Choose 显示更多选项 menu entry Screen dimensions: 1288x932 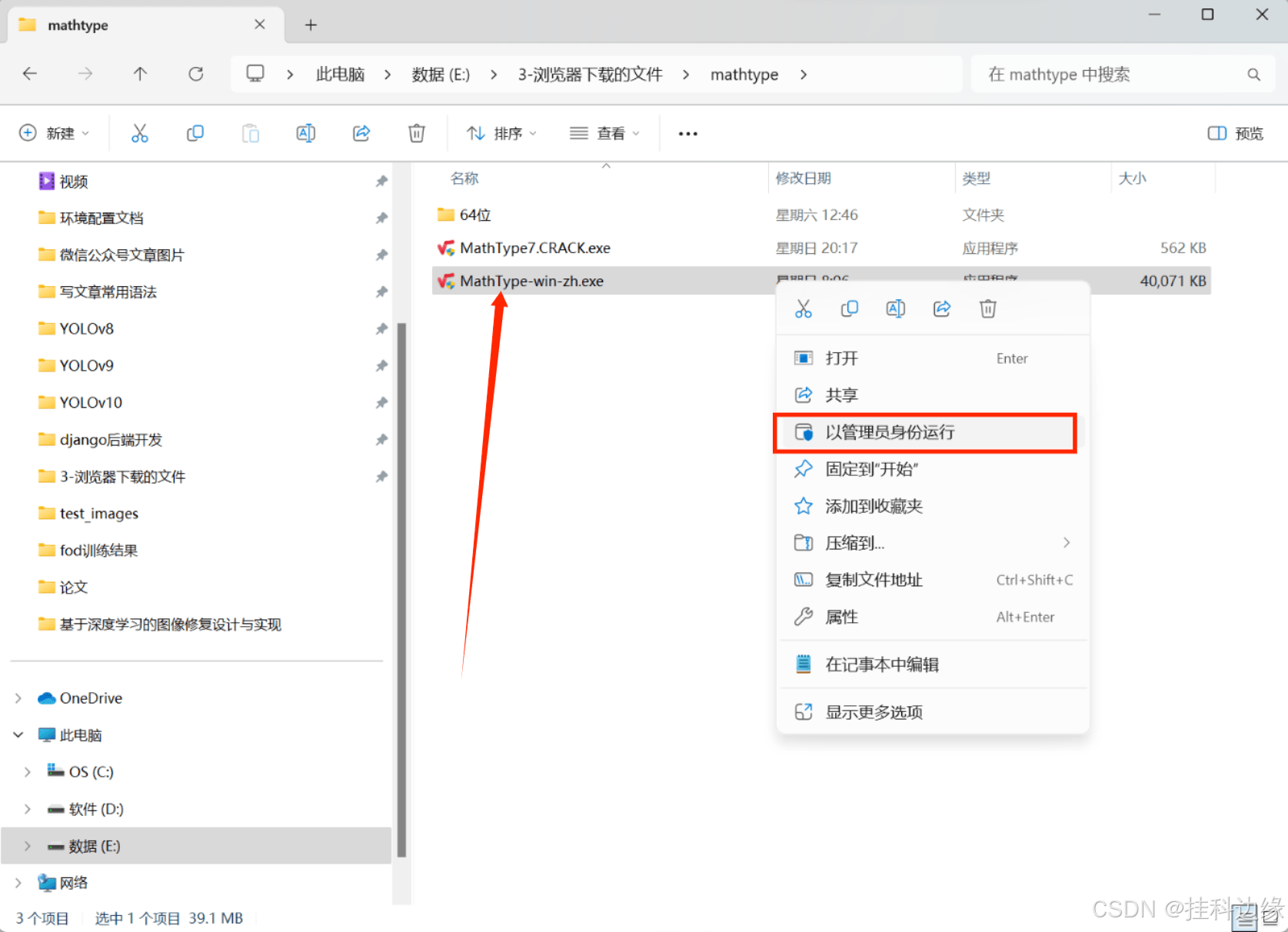point(933,712)
